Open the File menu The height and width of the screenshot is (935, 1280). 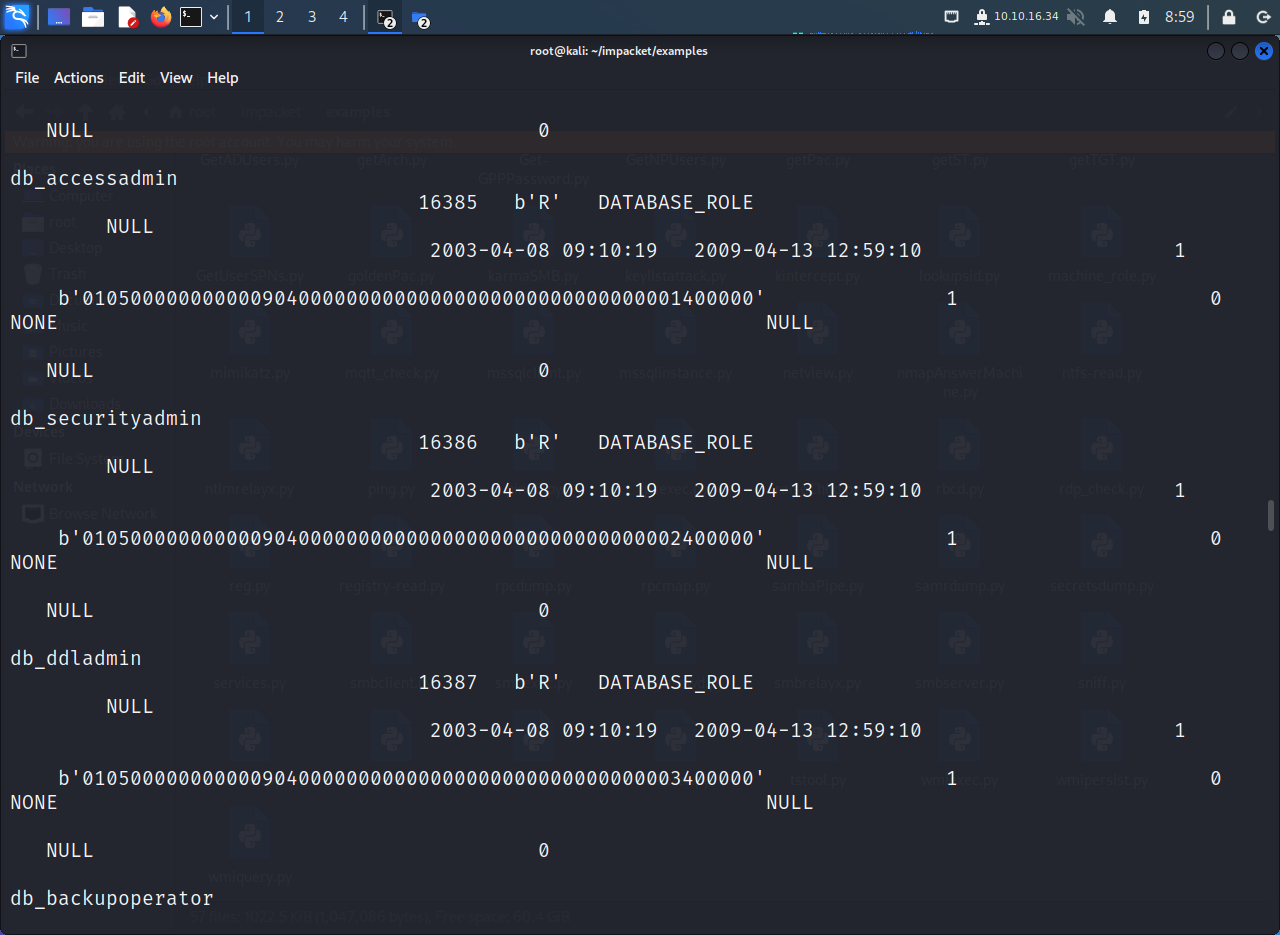coord(27,78)
